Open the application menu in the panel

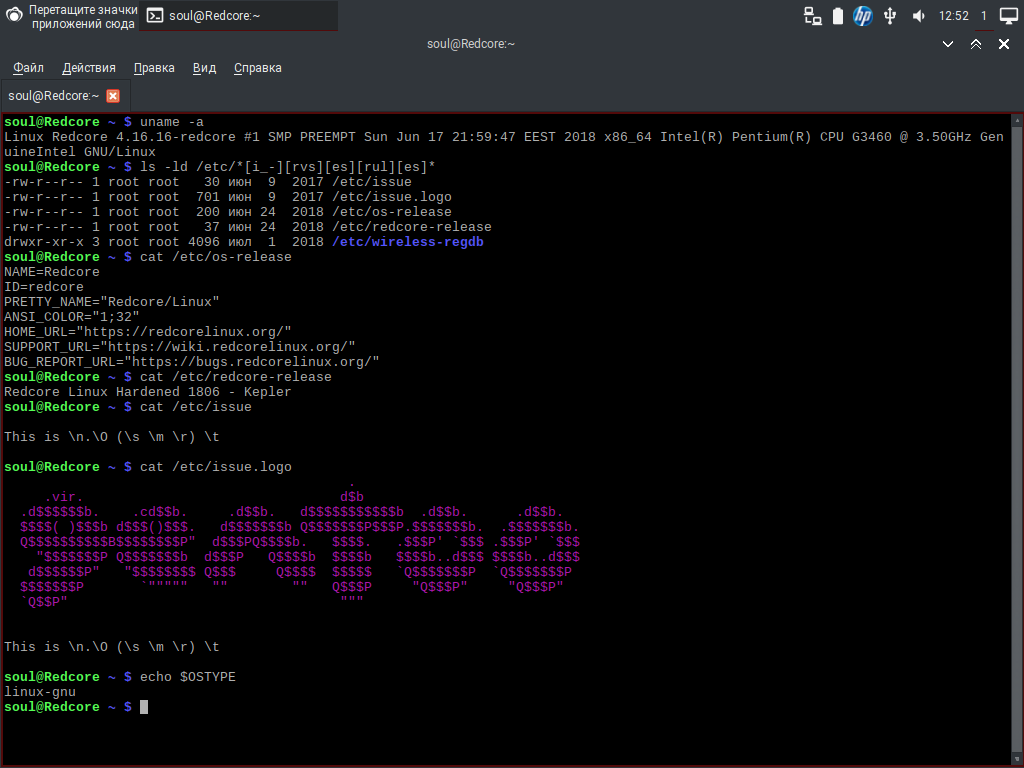point(14,15)
